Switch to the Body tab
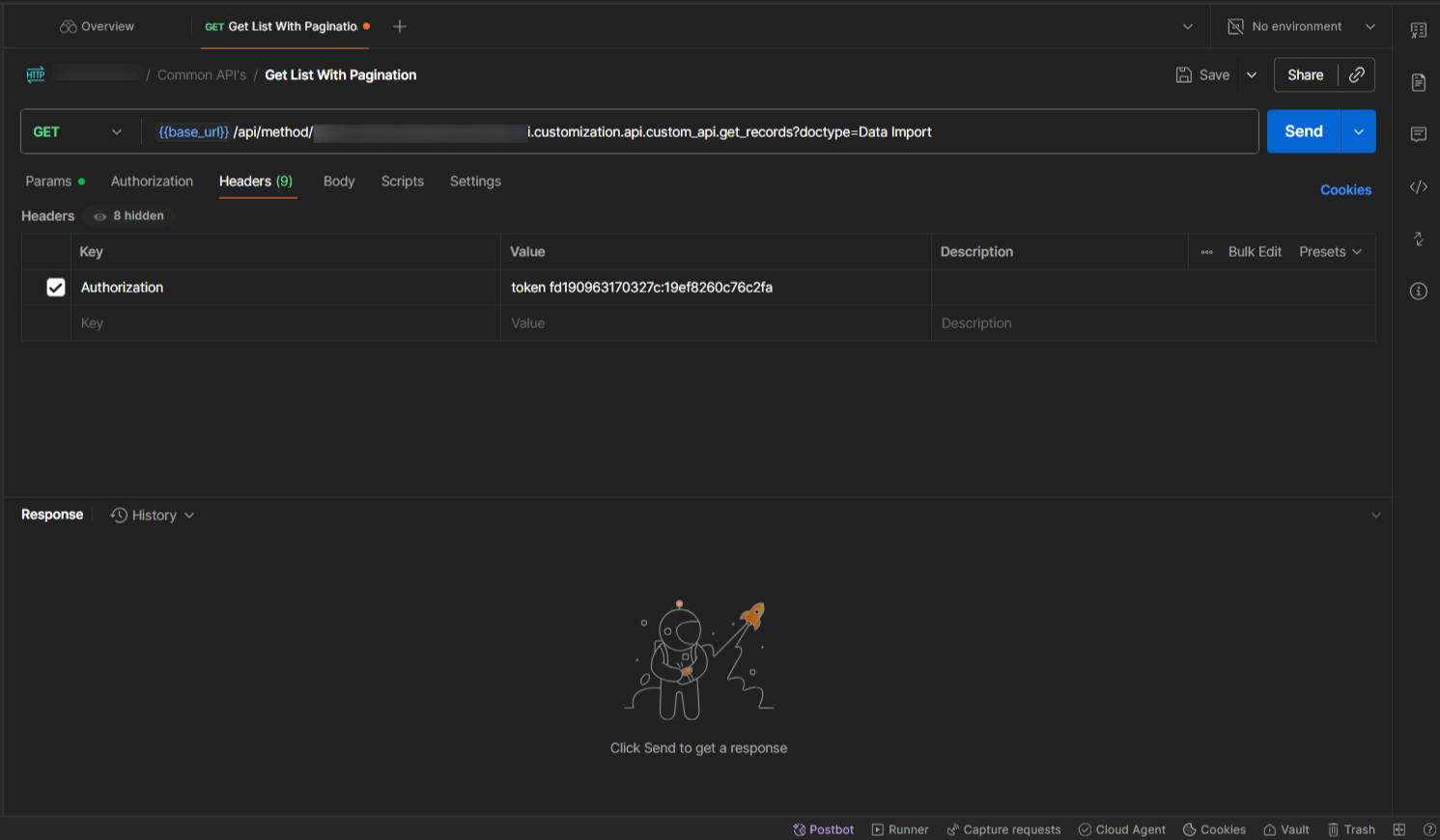This screenshot has height=840, width=1440. coord(339,182)
